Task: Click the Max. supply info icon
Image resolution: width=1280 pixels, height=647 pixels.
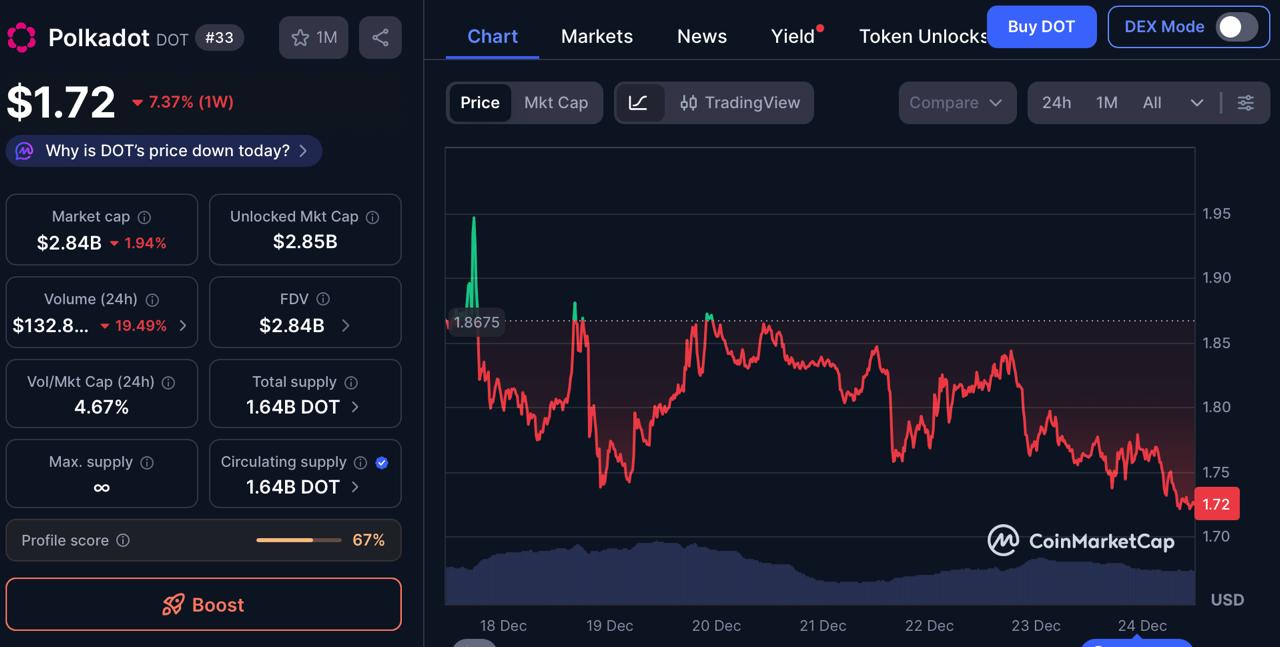Action: [147, 461]
